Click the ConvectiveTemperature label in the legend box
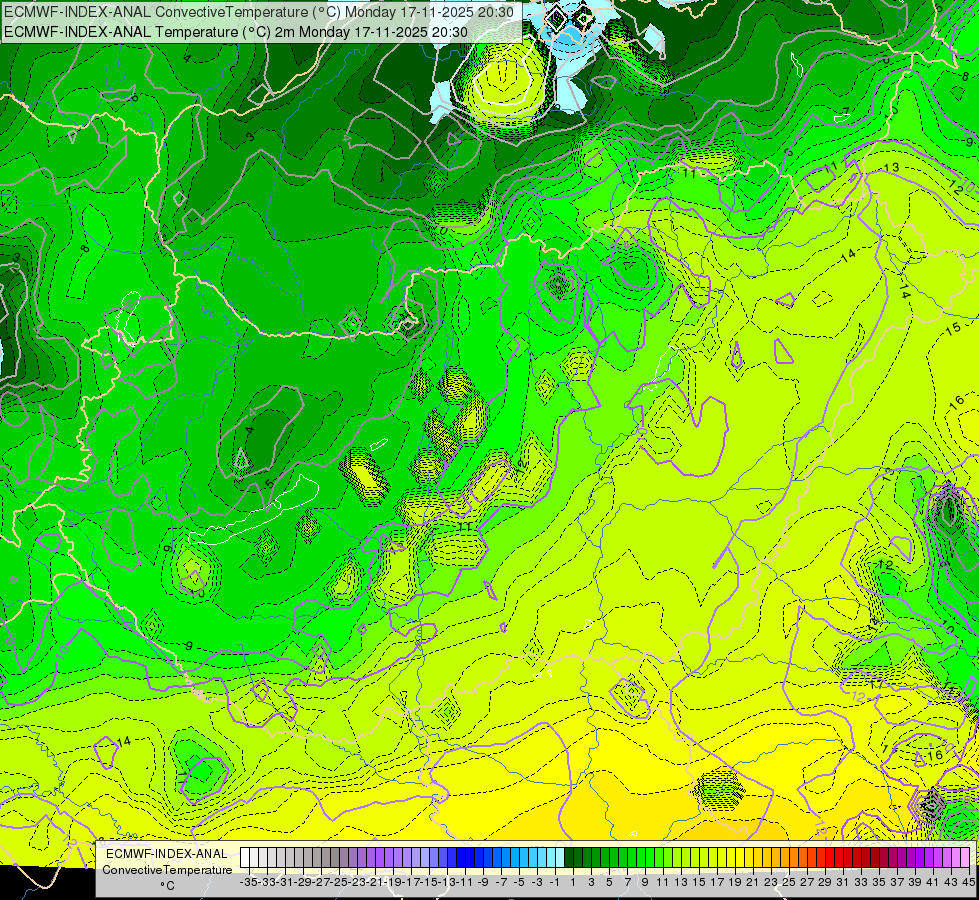 click(167, 869)
